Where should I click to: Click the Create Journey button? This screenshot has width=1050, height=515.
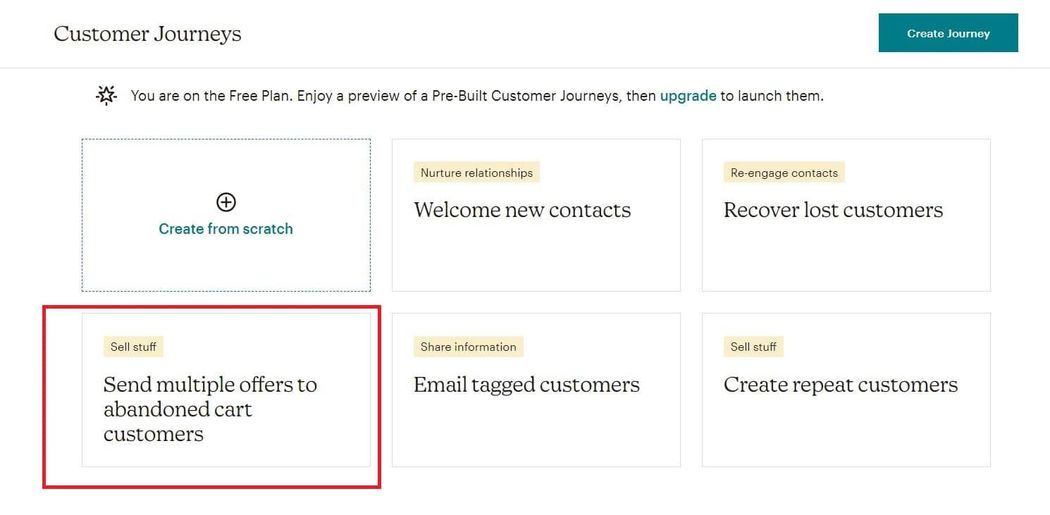point(947,33)
